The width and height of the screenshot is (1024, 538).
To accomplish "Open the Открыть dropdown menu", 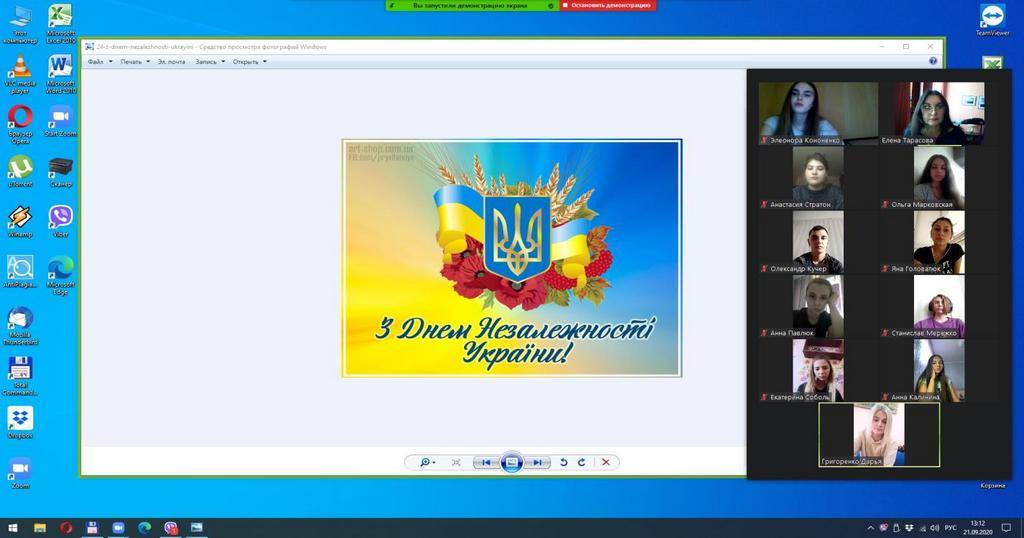I will (x=249, y=61).
